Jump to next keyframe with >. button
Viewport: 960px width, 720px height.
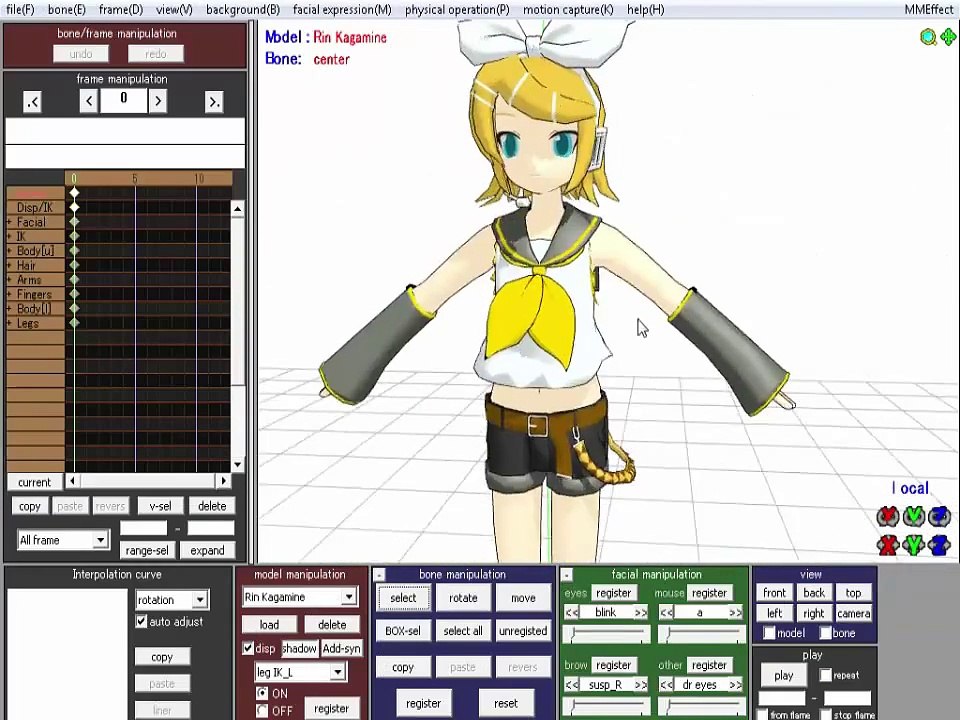(x=214, y=102)
